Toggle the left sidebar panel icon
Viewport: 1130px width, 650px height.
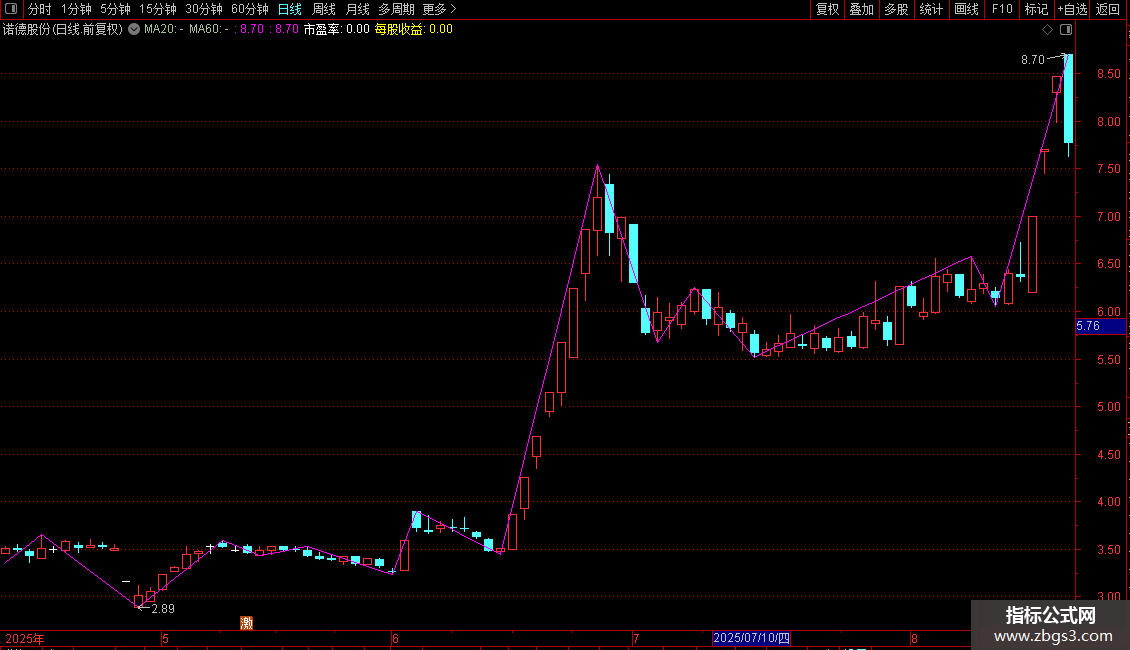pyautogui.click(x=11, y=9)
